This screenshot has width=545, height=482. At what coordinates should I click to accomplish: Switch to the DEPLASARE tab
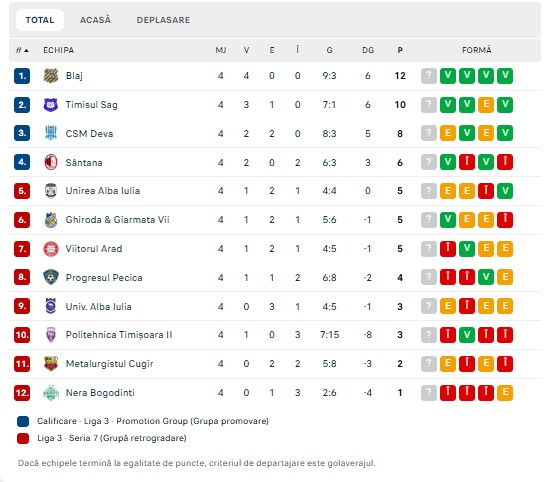(x=163, y=20)
